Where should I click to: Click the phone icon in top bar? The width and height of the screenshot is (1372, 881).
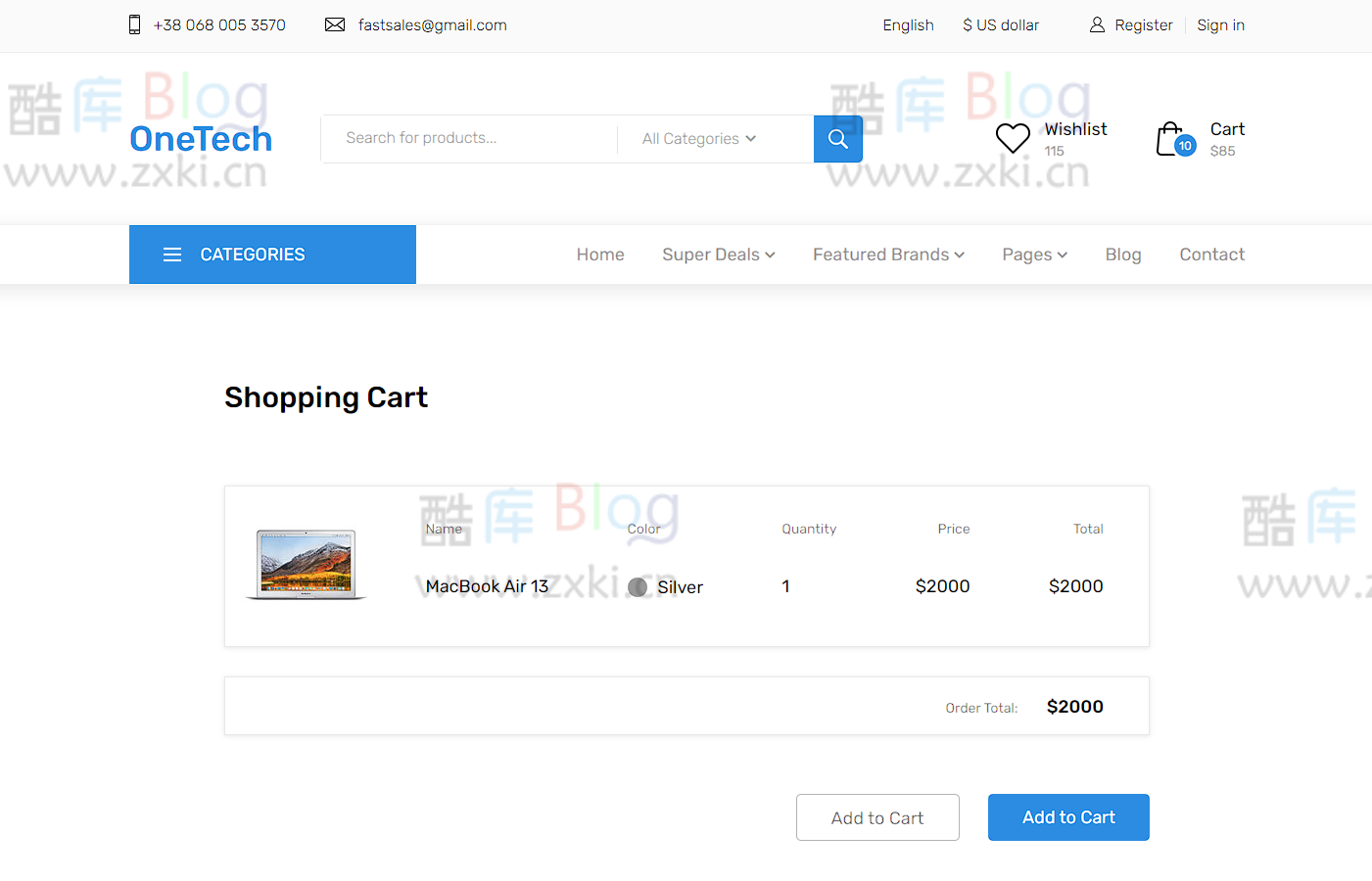click(135, 25)
